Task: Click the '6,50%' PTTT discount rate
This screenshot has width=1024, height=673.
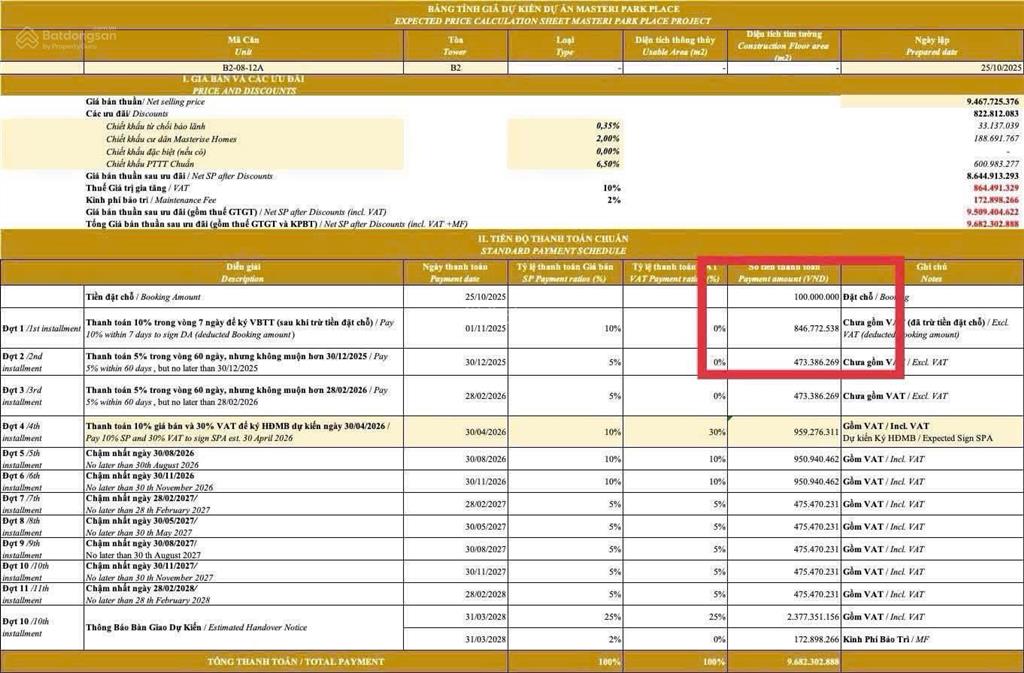Action: (x=608, y=164)
